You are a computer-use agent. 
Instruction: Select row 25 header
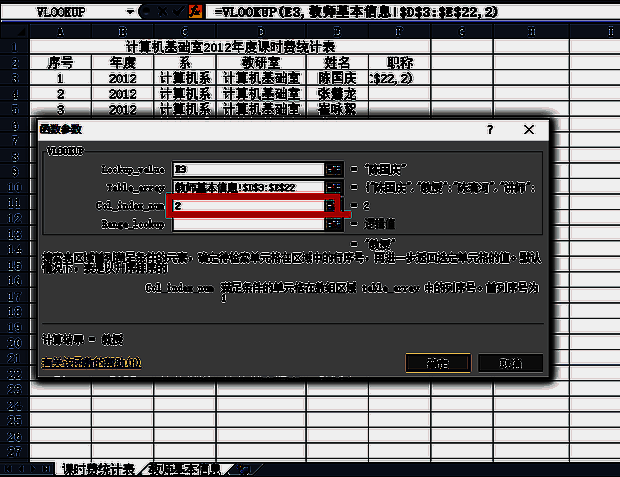tap(15, 420)
